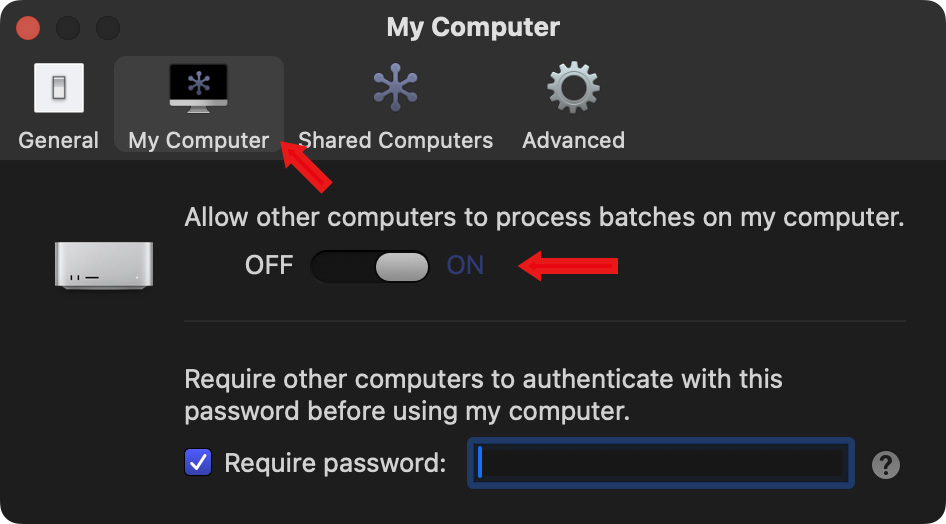Select the My Computer tab label
This screenshot has height=524, width=946.
[x=198, y=140]
